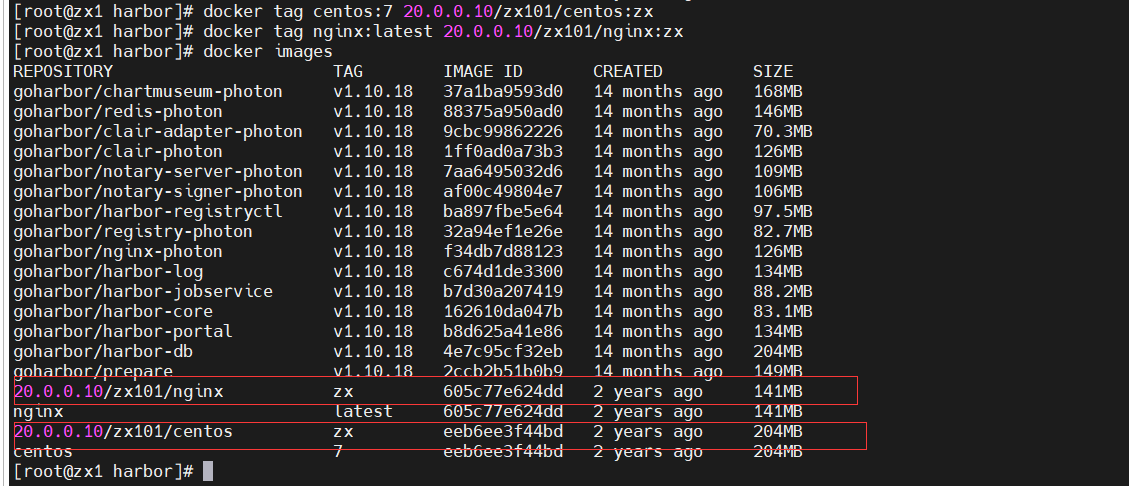Image resolution: width=1129 pixels, height=486 pixels.
Task: Select goharbor/registry-photon text
Action: 132,232
